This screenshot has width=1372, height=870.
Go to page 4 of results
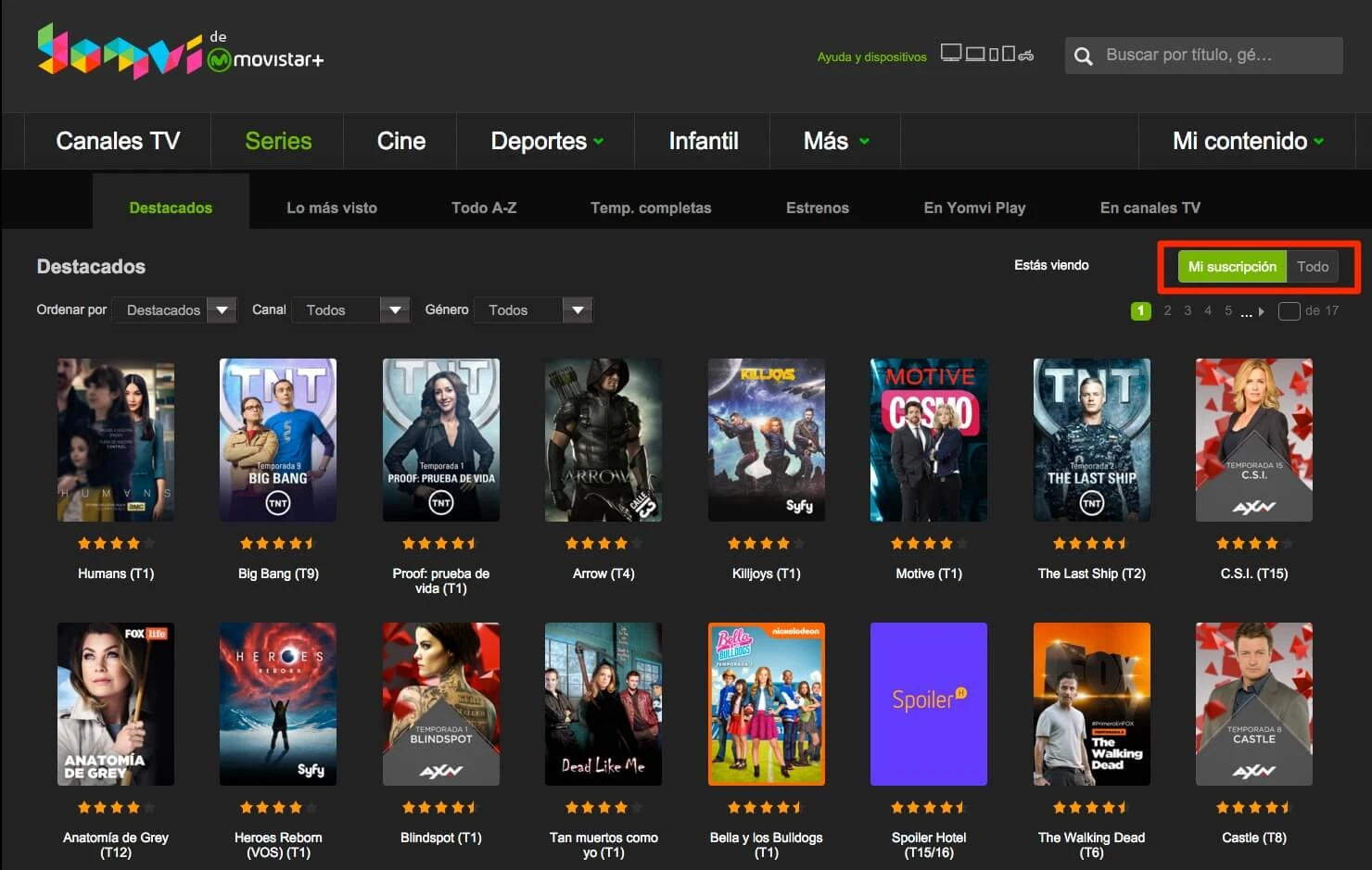tap(1208, 311)
